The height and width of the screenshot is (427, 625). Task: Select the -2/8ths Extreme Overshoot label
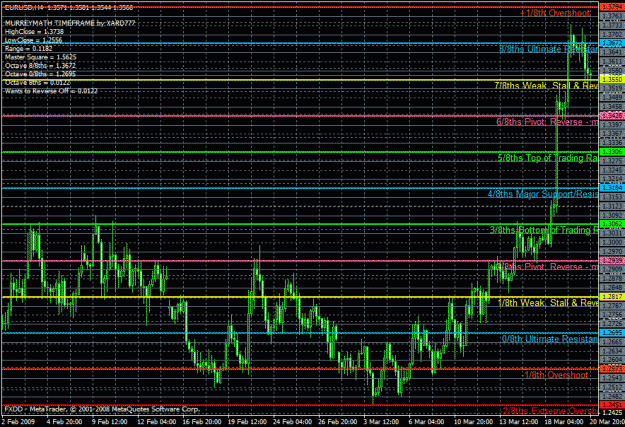point(548,411)
